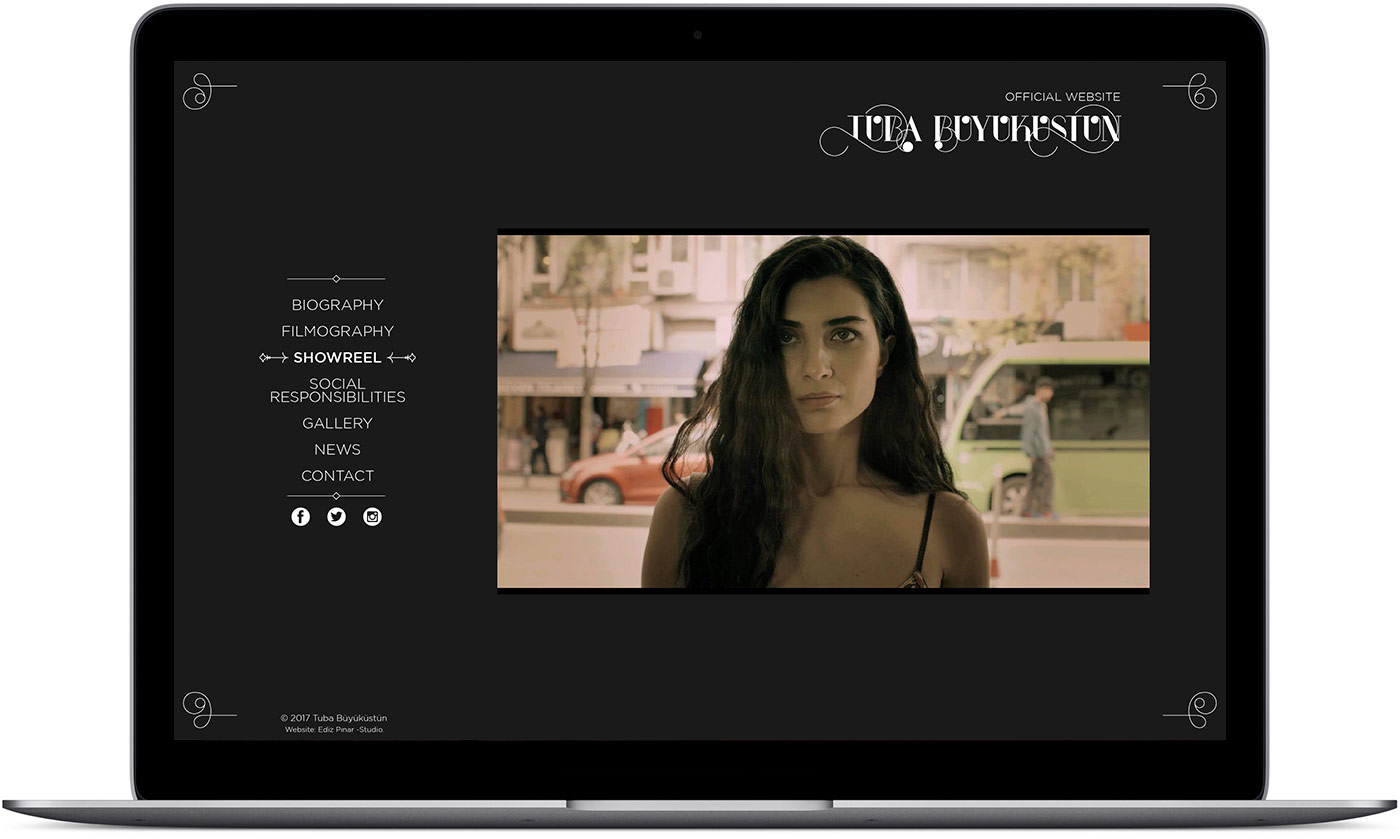Image resolution: width=1400 pixels, height=839 pixels.
Task: Open the Twitter bird icon
Action: tap(336, 516)
